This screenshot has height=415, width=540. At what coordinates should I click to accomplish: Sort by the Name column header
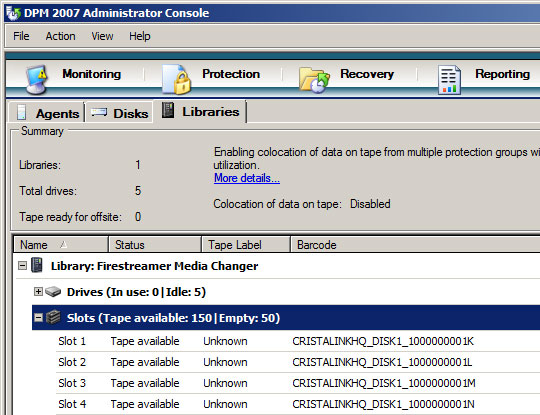(x=61, y=245)
